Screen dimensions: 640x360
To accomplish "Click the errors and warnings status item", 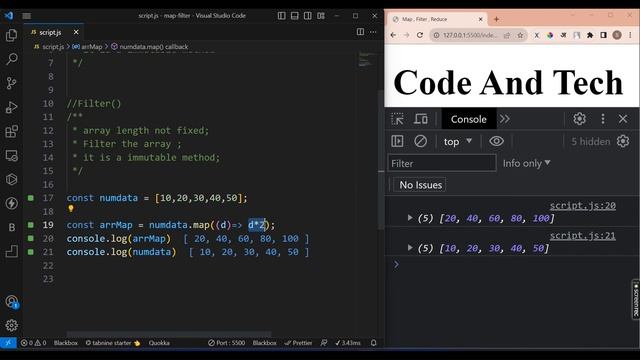I will click(33, 343).
